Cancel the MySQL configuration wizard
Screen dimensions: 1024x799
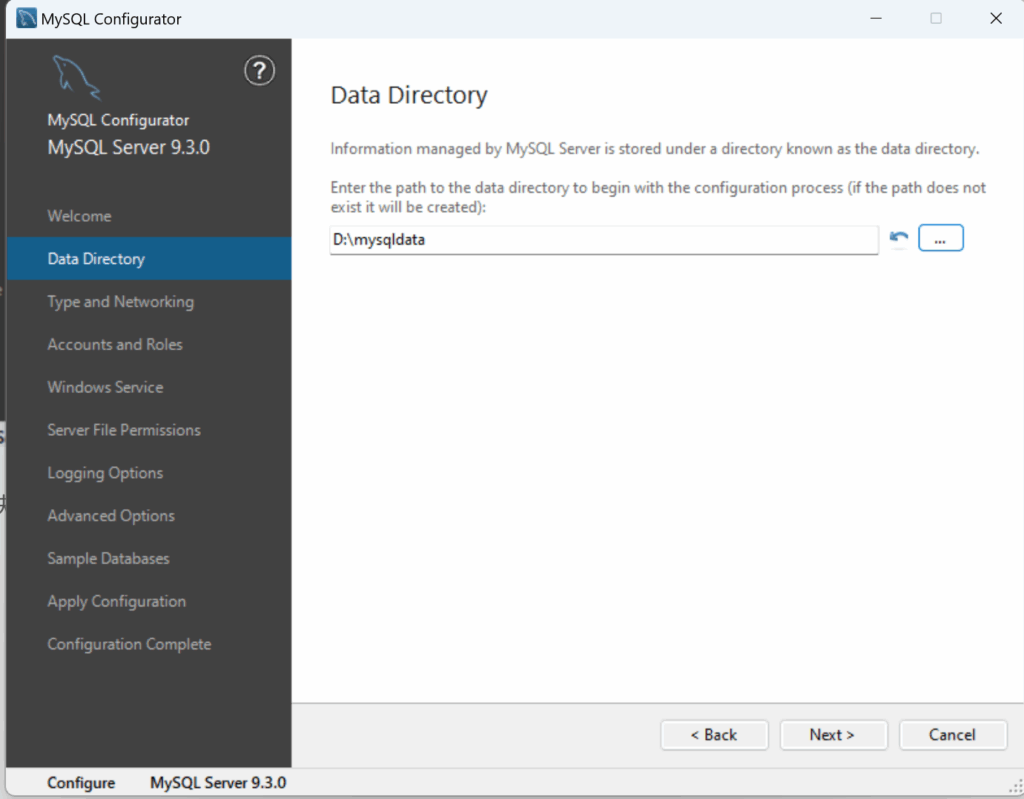point(952,735)
